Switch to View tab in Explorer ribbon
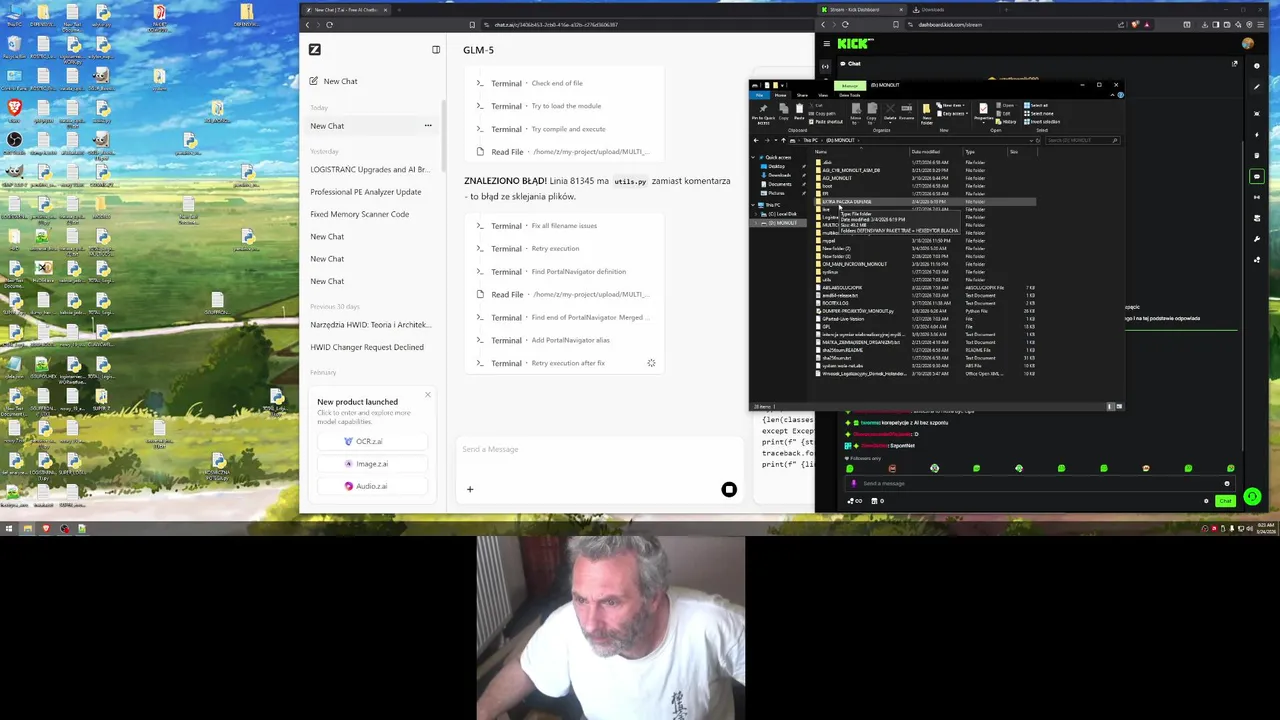Viewport: 1280px width, 720px height. pyautogui.click(x=823, y=95)
